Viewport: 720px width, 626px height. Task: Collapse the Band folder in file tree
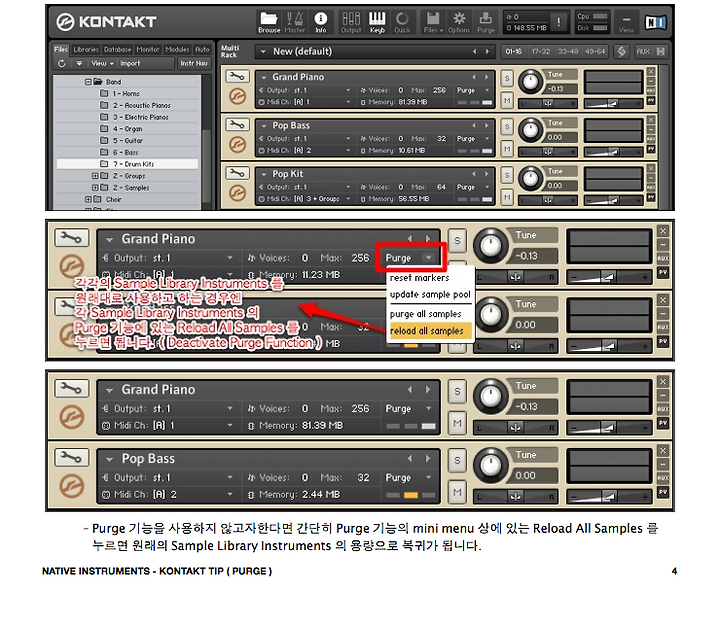(88, 82)
